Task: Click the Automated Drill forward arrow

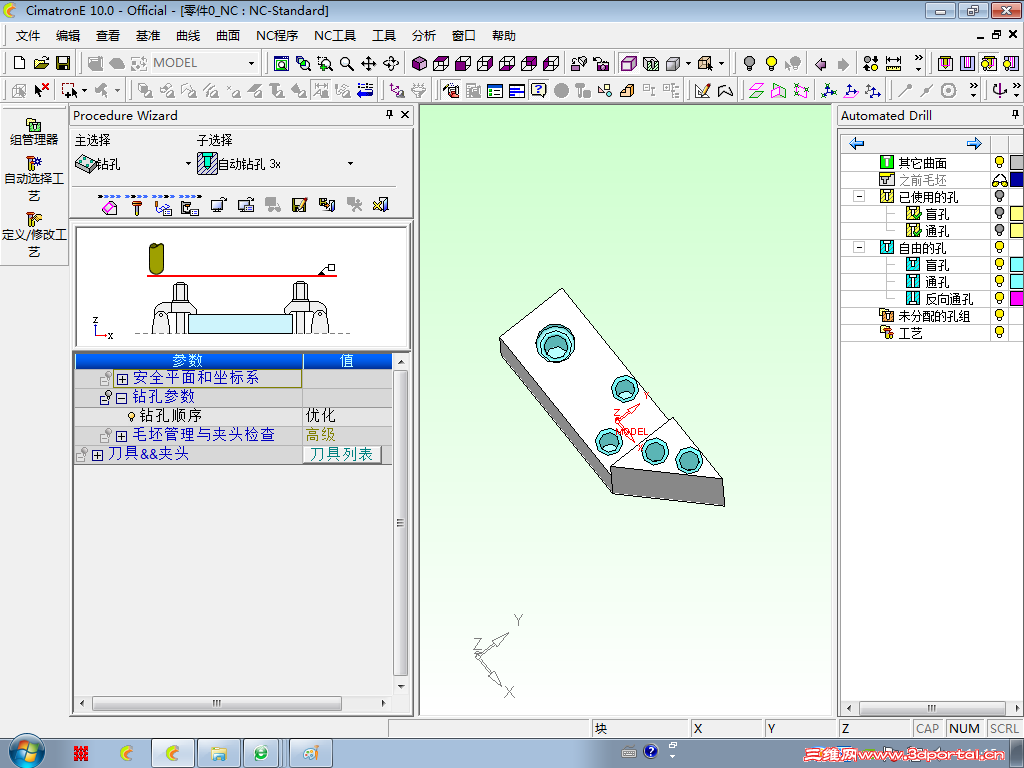Action: 974,143
